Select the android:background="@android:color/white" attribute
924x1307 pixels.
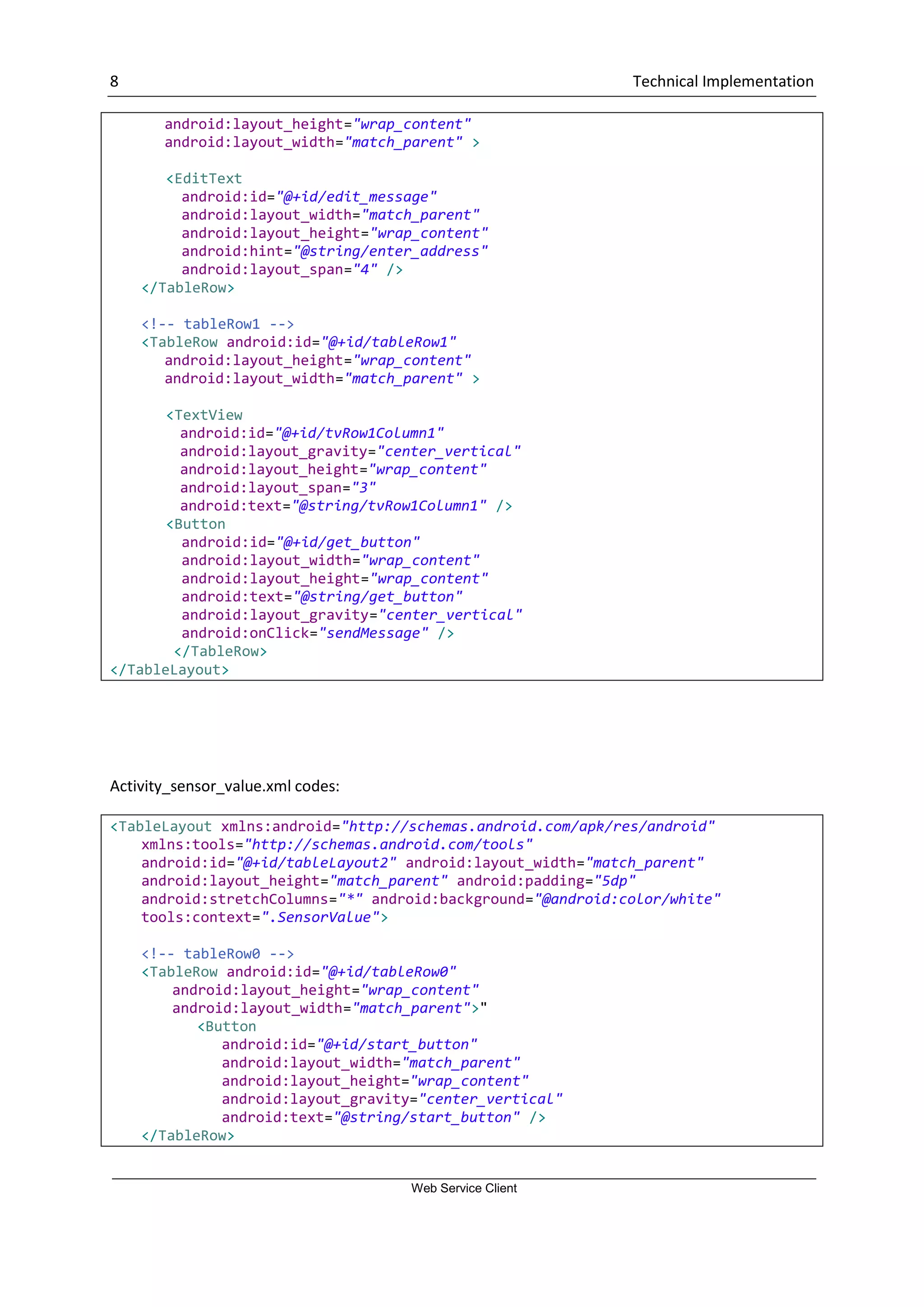click(546, 899)
